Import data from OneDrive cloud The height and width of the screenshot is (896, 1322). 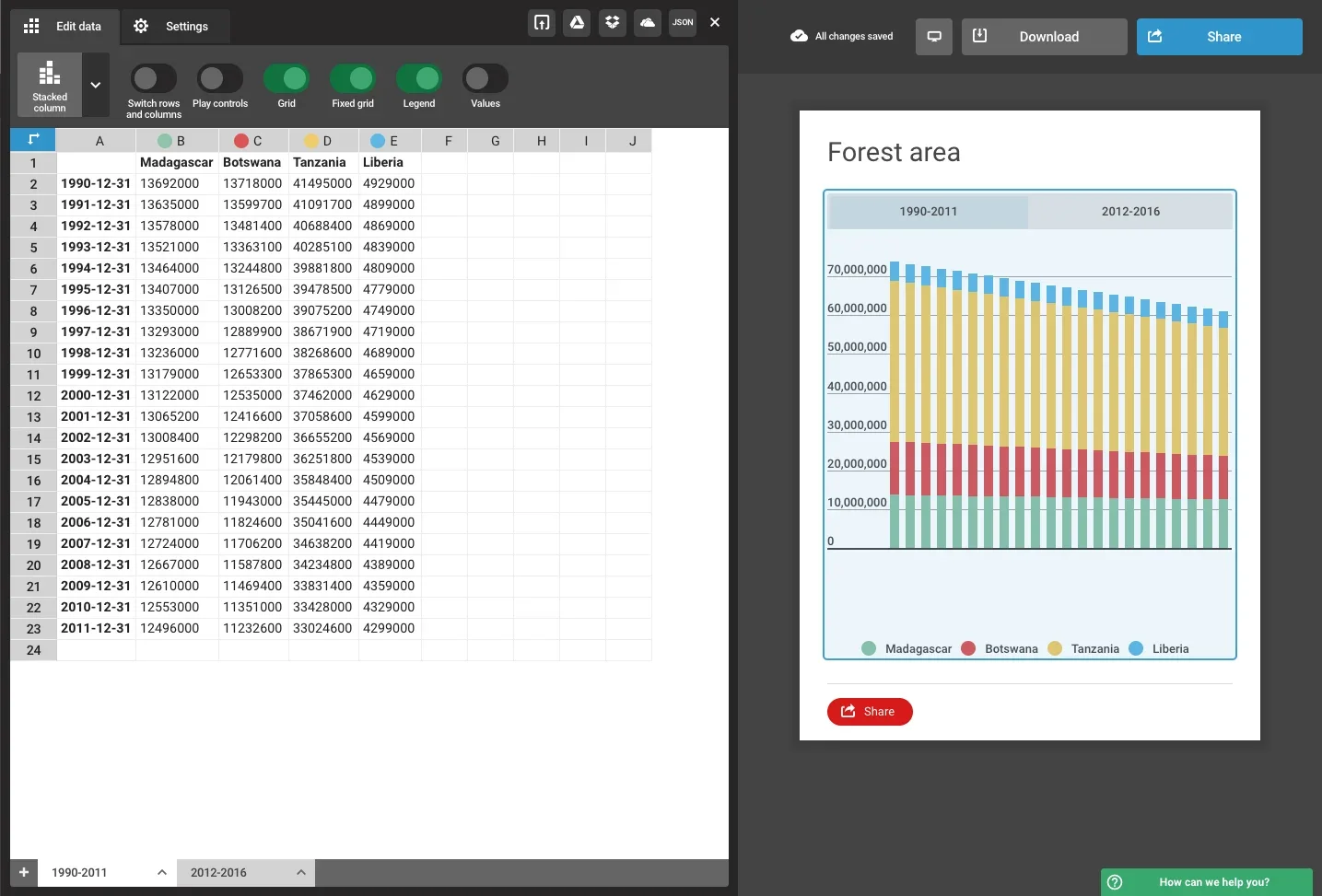pos(648,23)
